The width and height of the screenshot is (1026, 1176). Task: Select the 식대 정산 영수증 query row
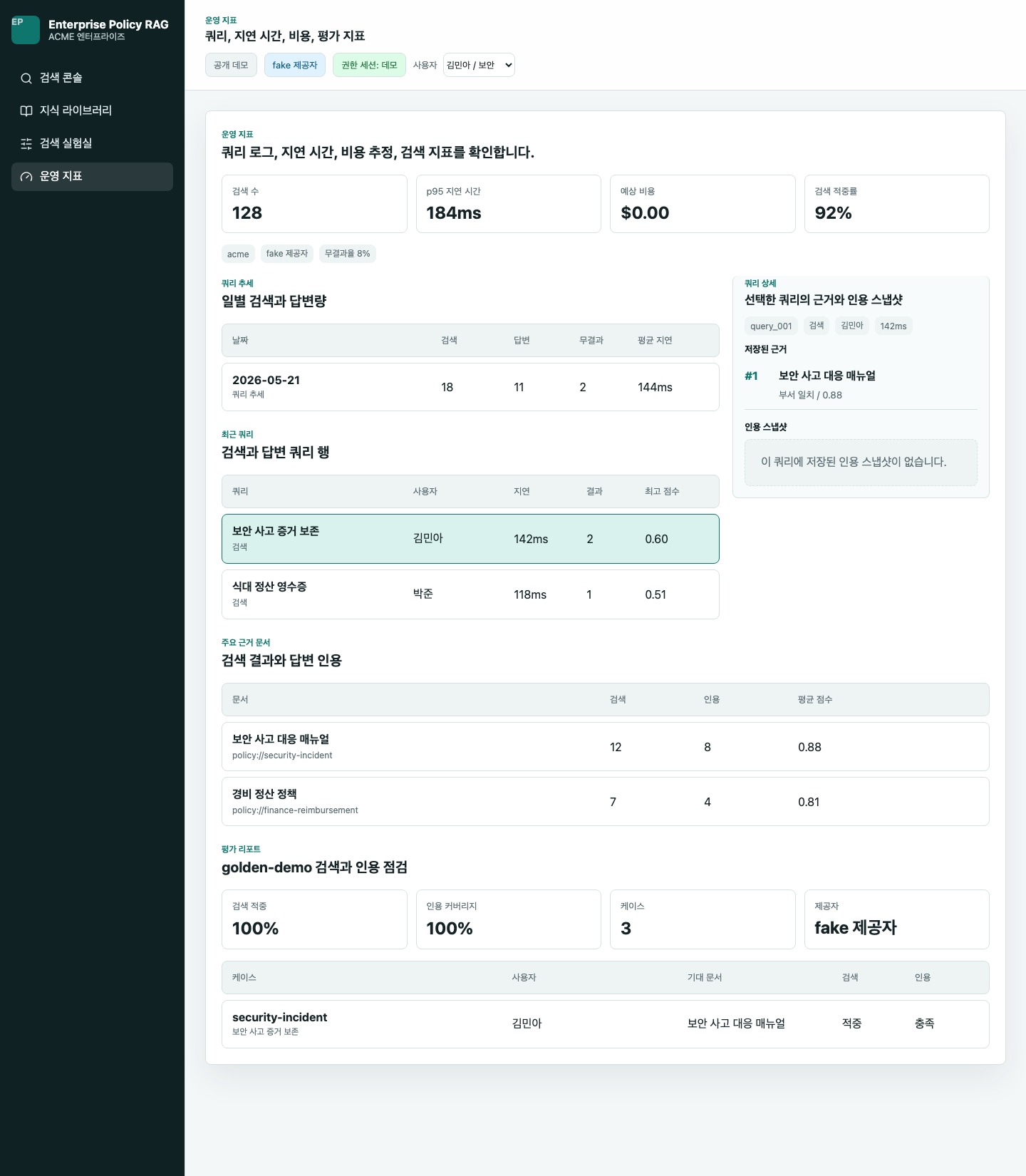click(x=470, y=594)
